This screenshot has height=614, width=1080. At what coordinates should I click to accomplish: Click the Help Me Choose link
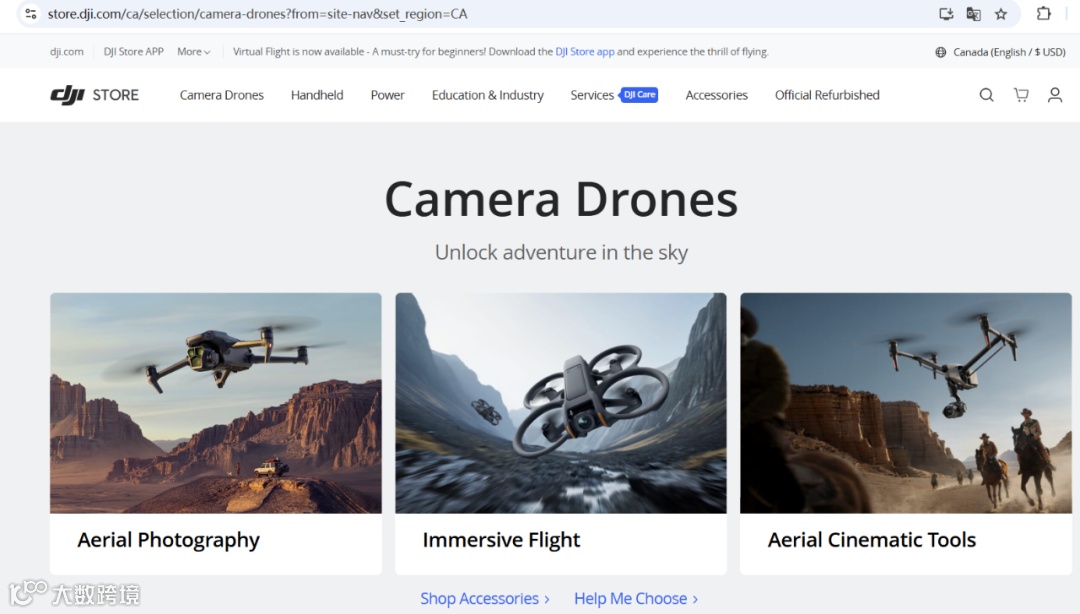coord(636,598)
